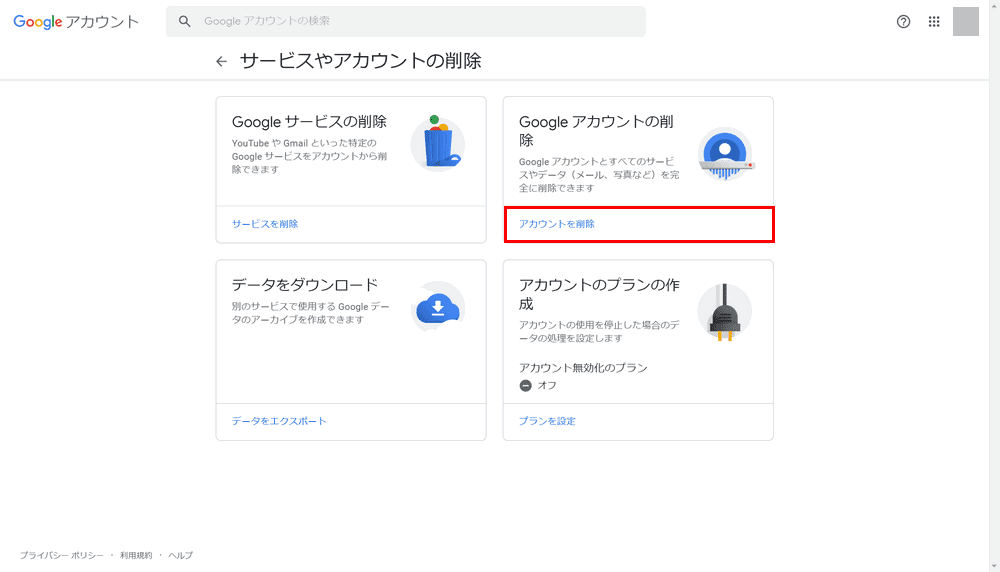Open the ヘルプ footer link
The width and height of the screenshot is (1000, 572).
coord(180,555)
